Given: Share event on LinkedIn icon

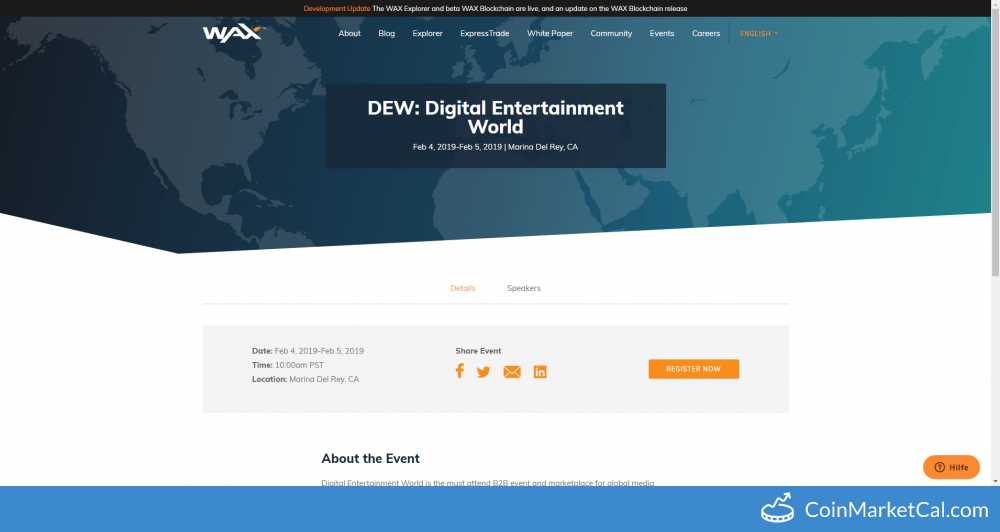Looking at the screenshot, I should click(x=540, y=372).
